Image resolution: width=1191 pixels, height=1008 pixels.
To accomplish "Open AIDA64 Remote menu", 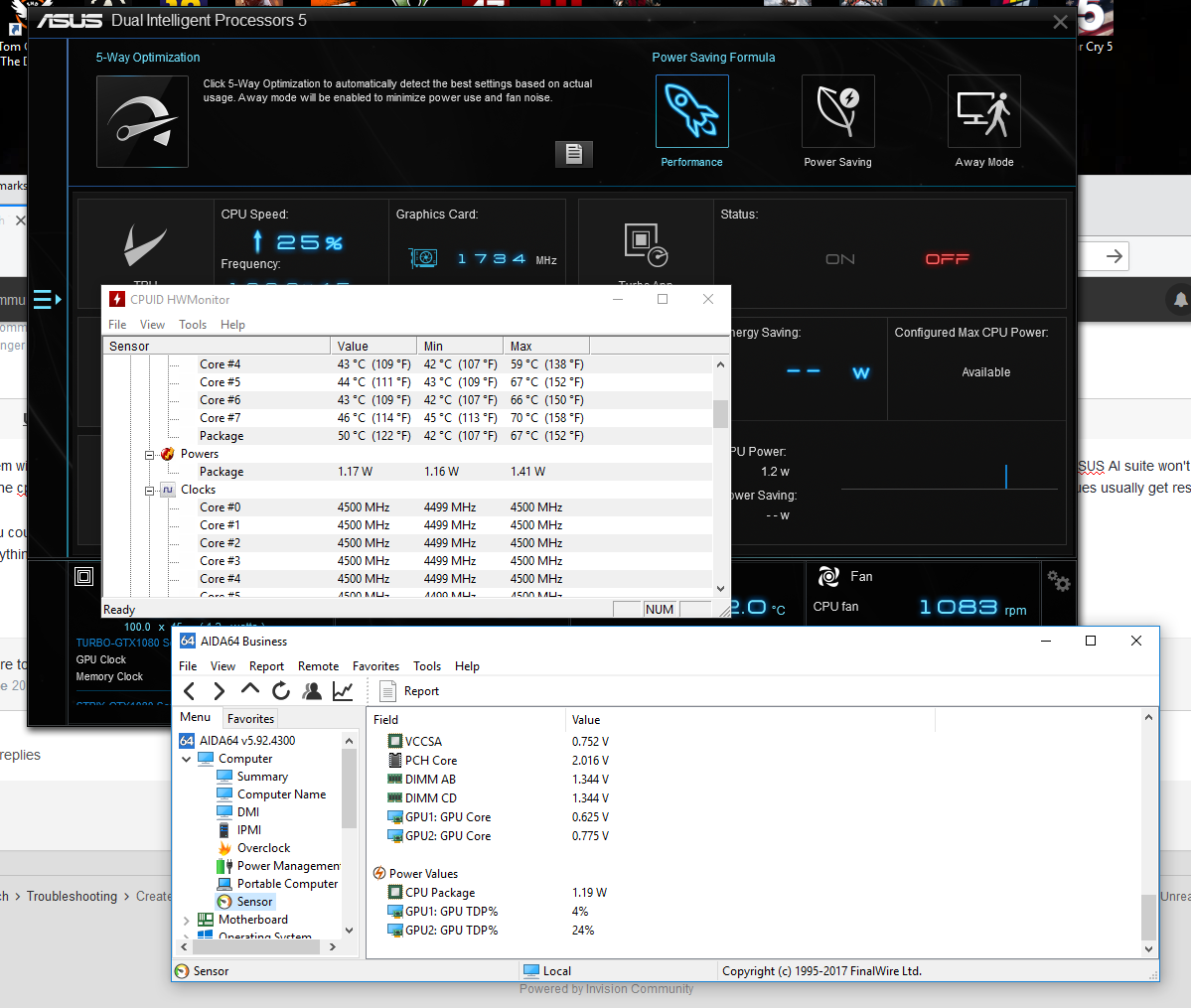I will (x=318, y=666).
